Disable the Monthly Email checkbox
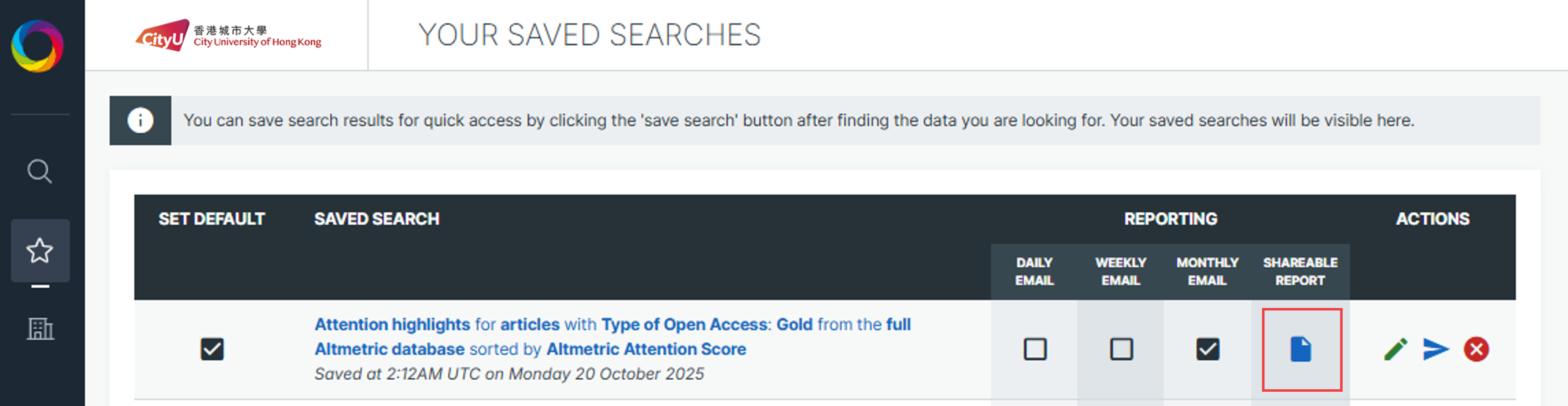 1208,349
